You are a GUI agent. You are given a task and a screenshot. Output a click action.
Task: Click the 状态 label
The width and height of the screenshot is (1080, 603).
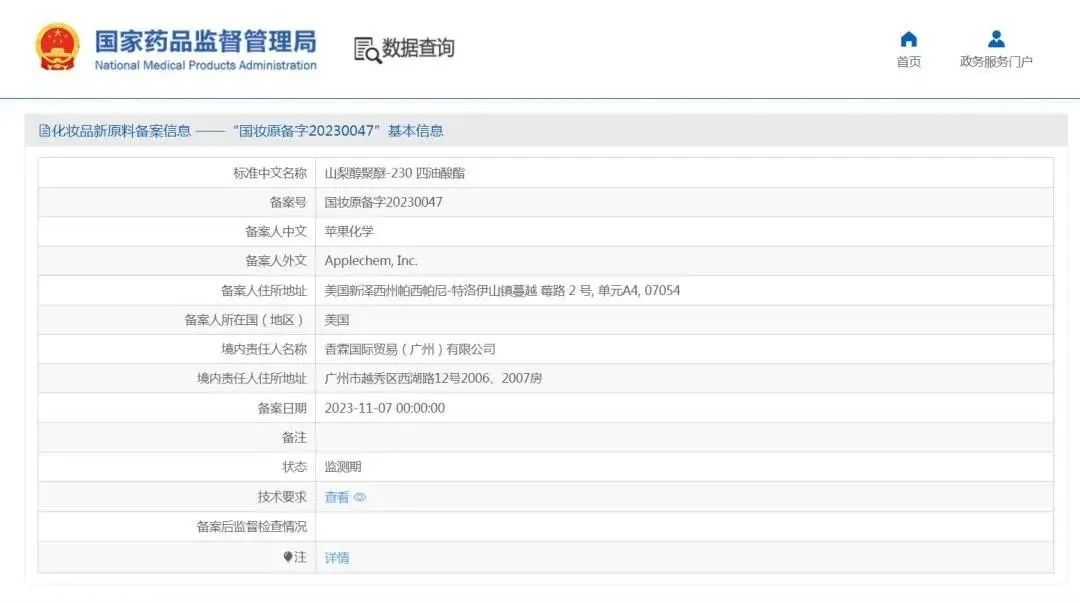click(294, 467)
